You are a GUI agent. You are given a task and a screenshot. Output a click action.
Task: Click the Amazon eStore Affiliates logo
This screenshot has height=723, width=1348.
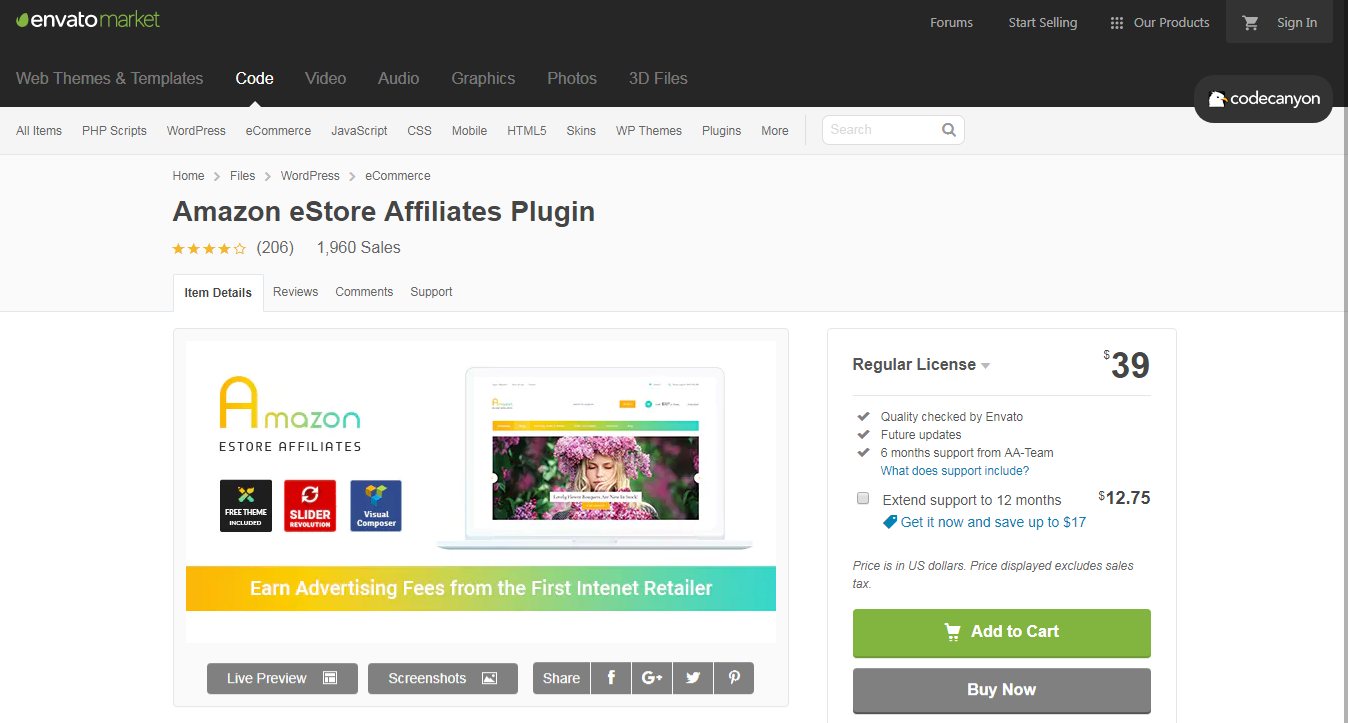(290, 413)
